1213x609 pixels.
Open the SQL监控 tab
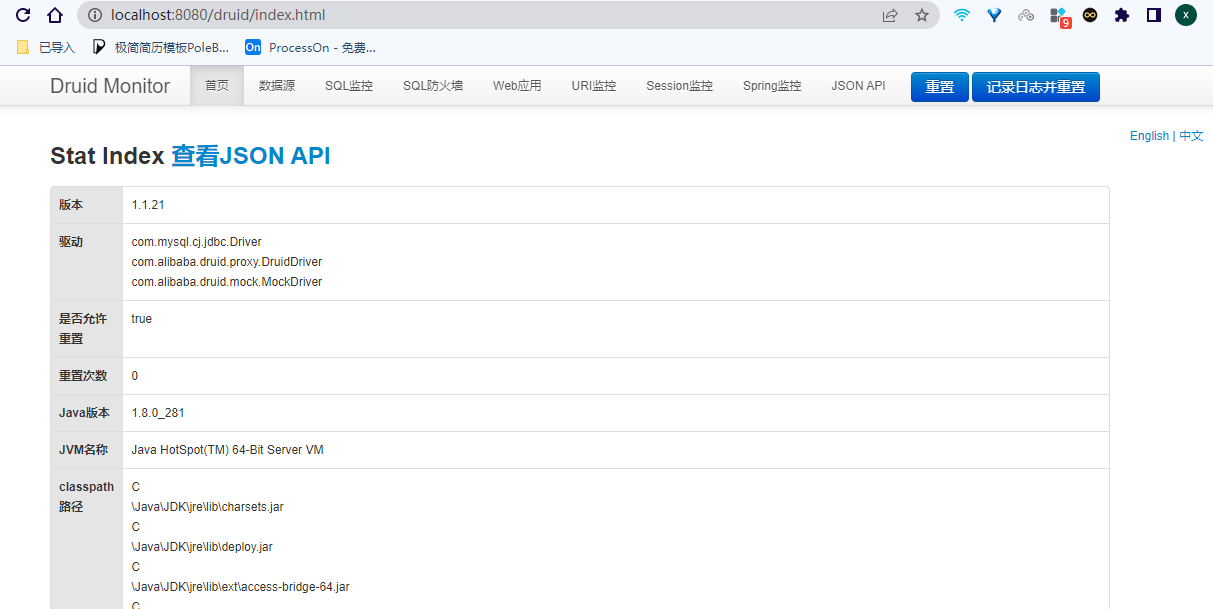[x=349, y=86]
